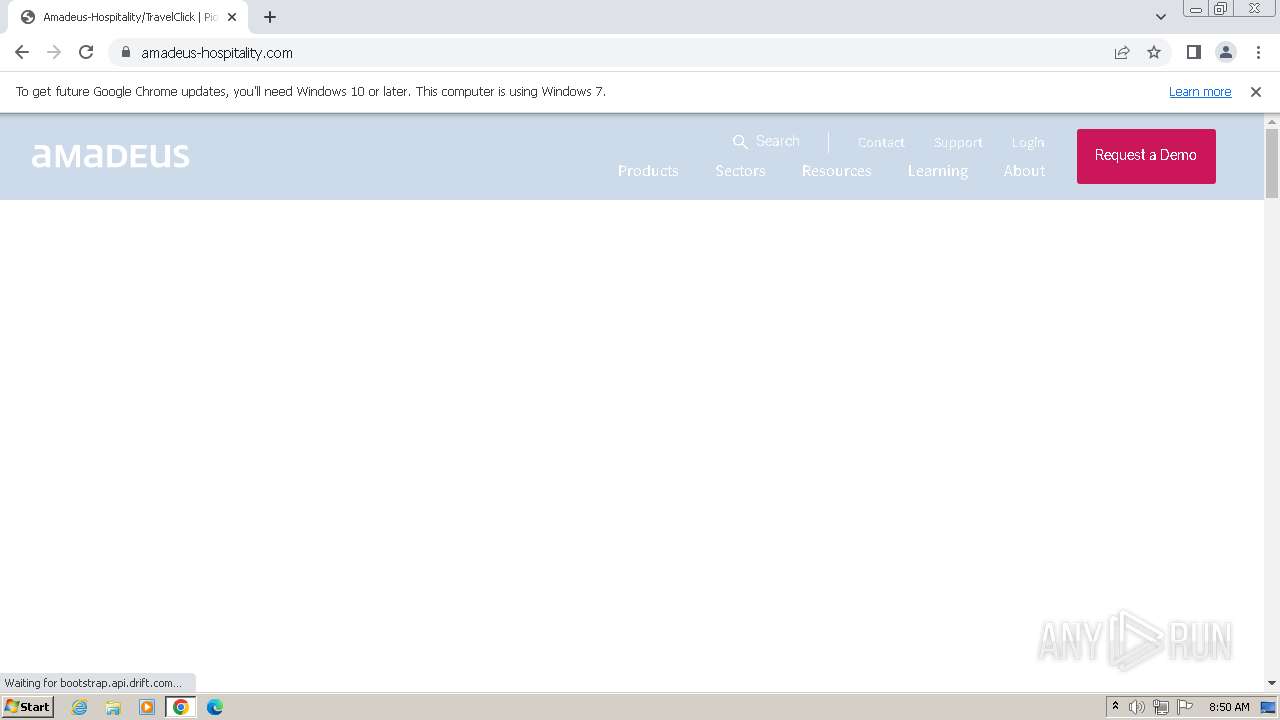Open the Resources menu
1280x720 pixels.
(836, 171)
